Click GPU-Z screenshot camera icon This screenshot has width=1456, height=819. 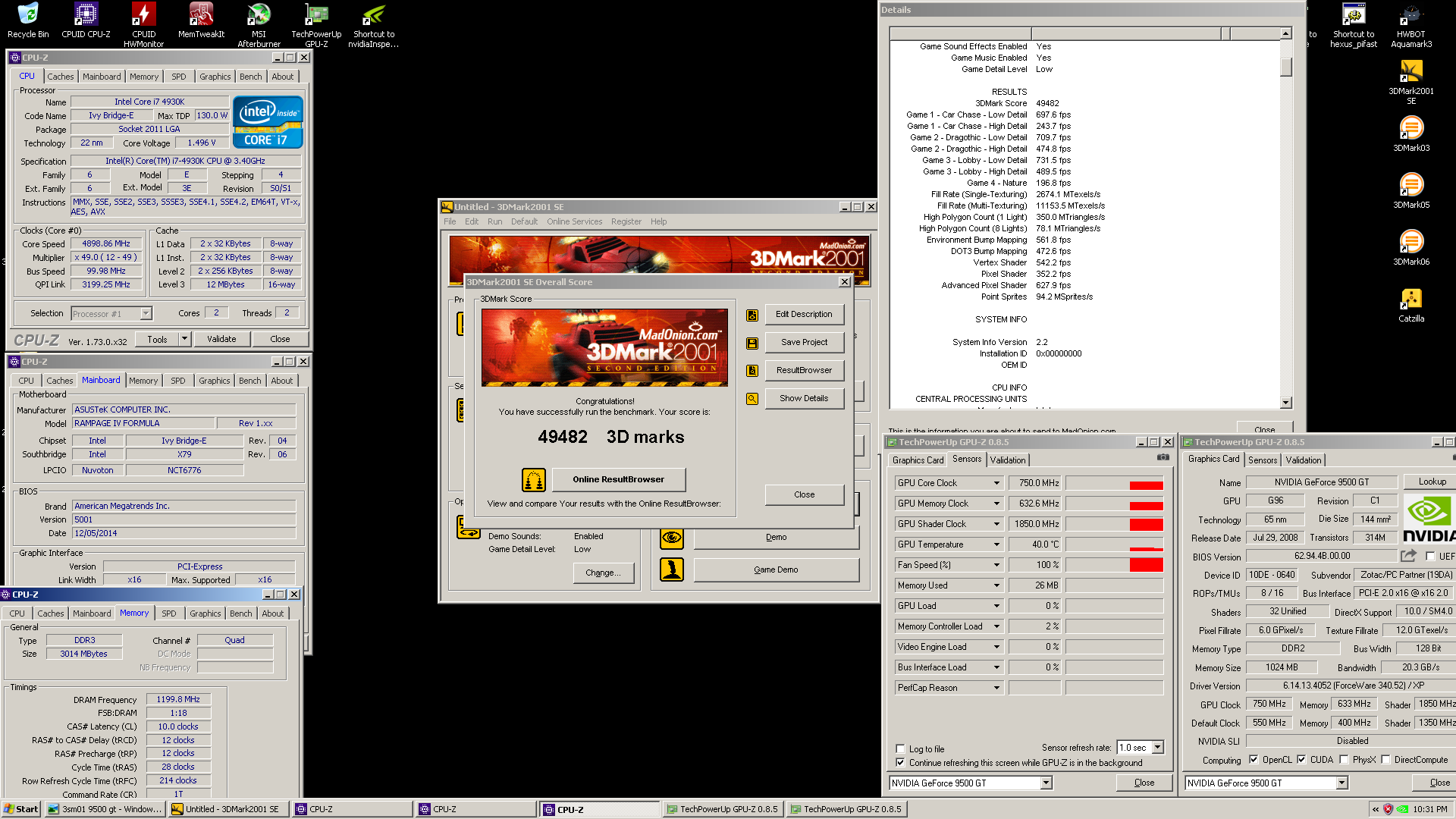point(1163,457)
